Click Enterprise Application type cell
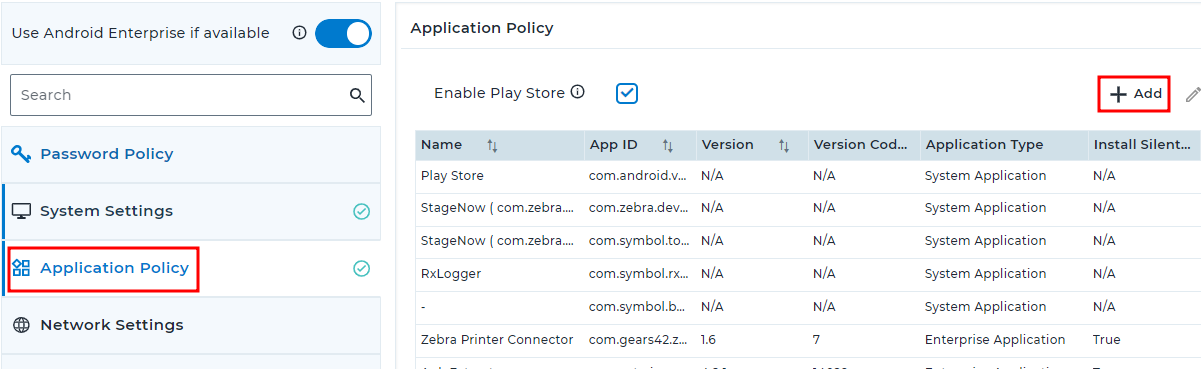The image size is (1201, 369). click(x=995, y=340)
